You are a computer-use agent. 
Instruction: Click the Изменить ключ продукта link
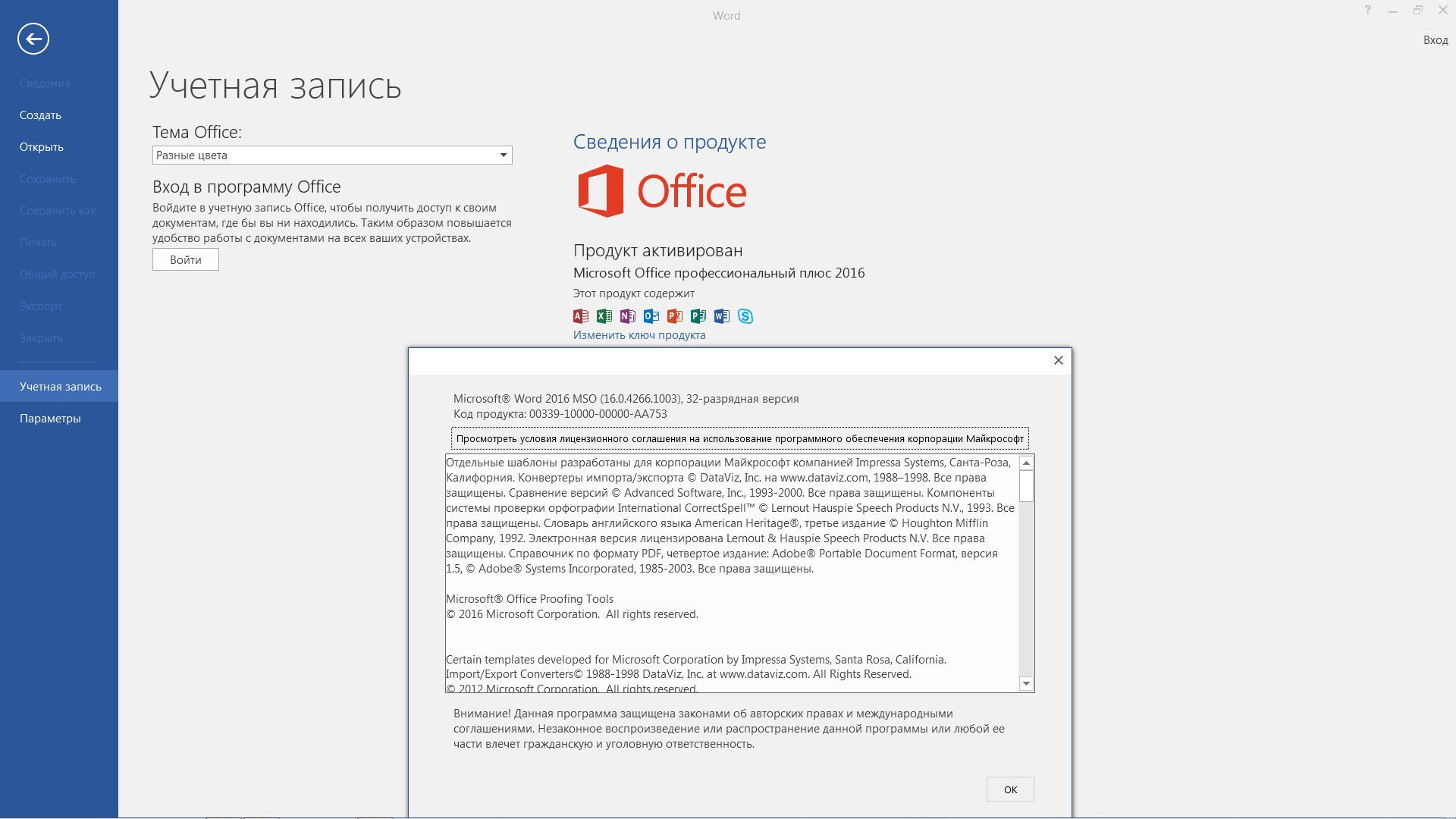click(639, 335)
